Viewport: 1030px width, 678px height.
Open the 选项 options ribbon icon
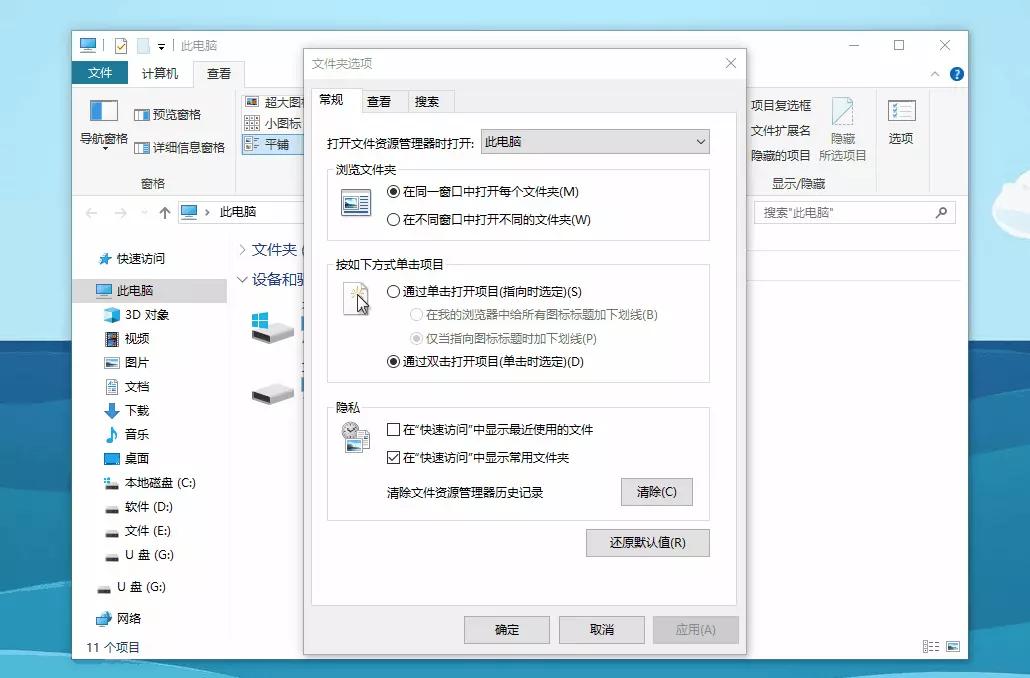900,125
